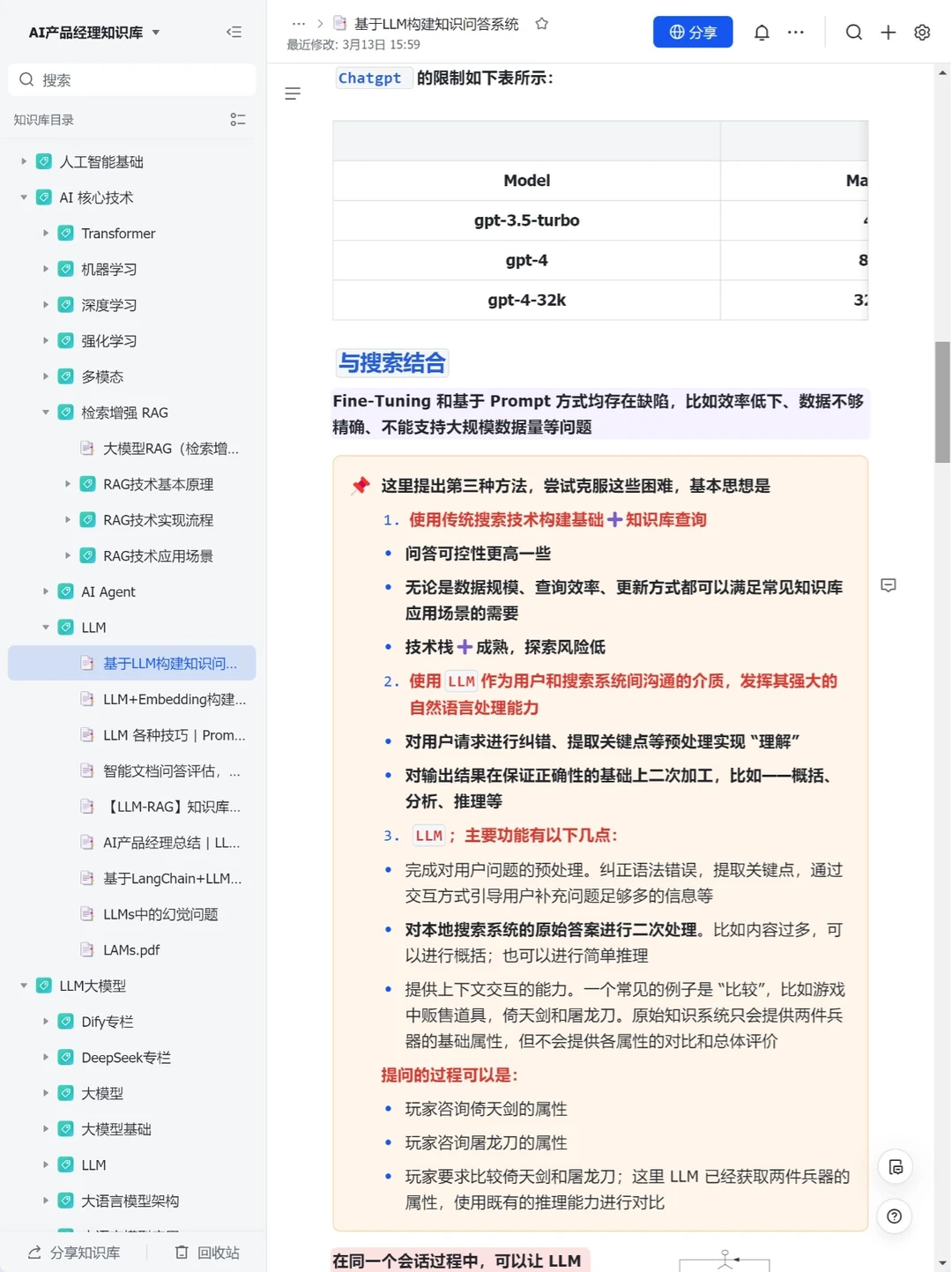Viewport: 952px width, 1272px height.
Task: Click the 分享 share button
Action: coord(693,32)
